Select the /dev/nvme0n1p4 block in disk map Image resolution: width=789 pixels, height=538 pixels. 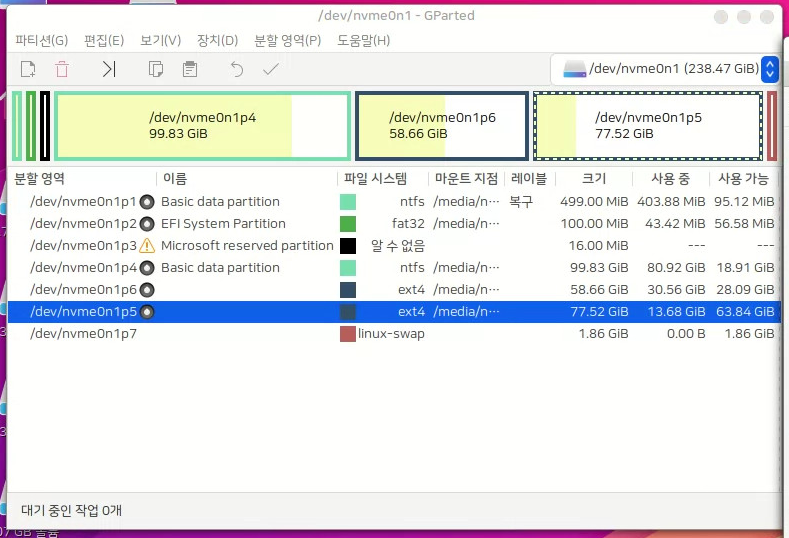tap(202, 126)
